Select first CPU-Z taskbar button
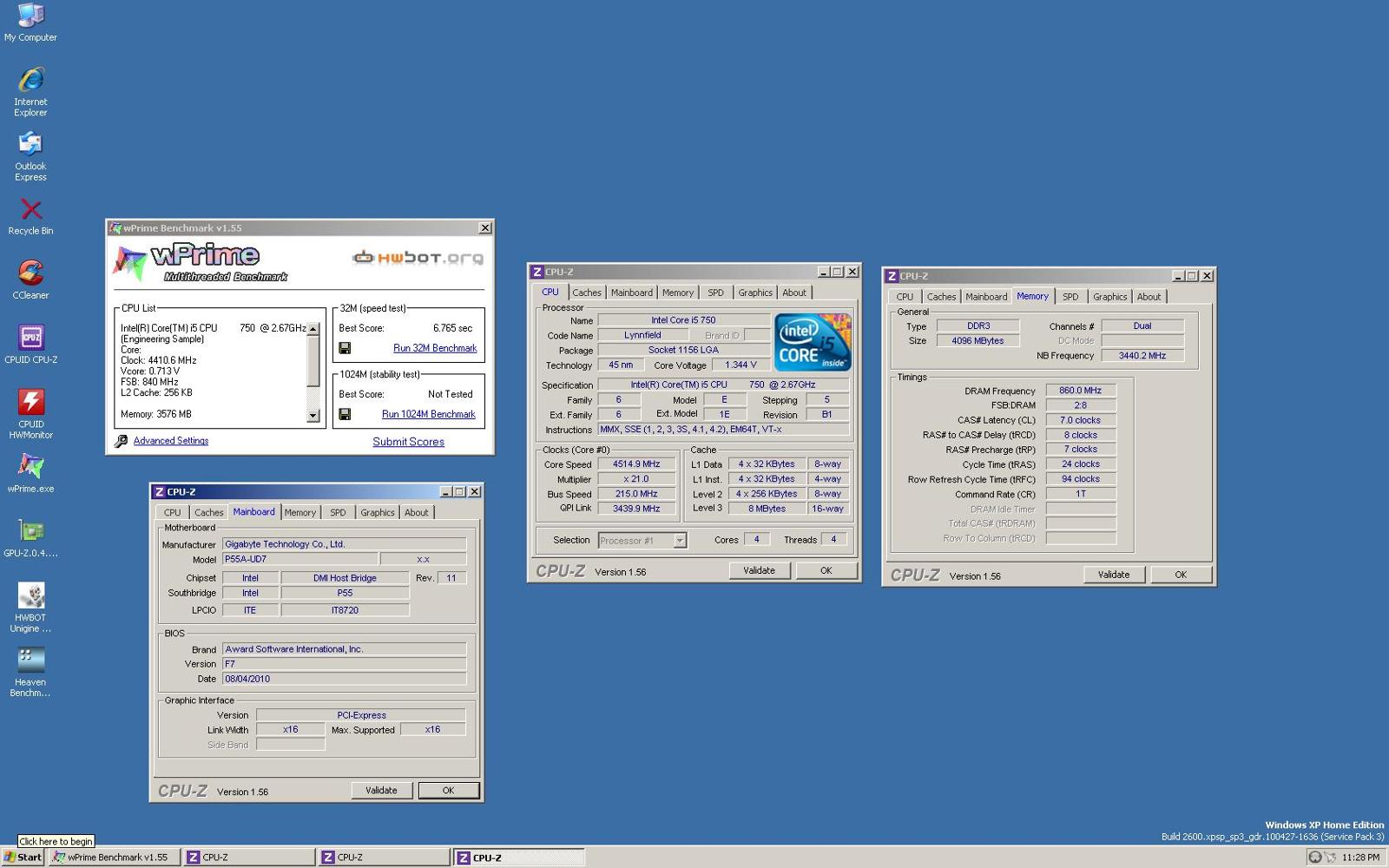1389x868 pixels. [x=249, y=858]
